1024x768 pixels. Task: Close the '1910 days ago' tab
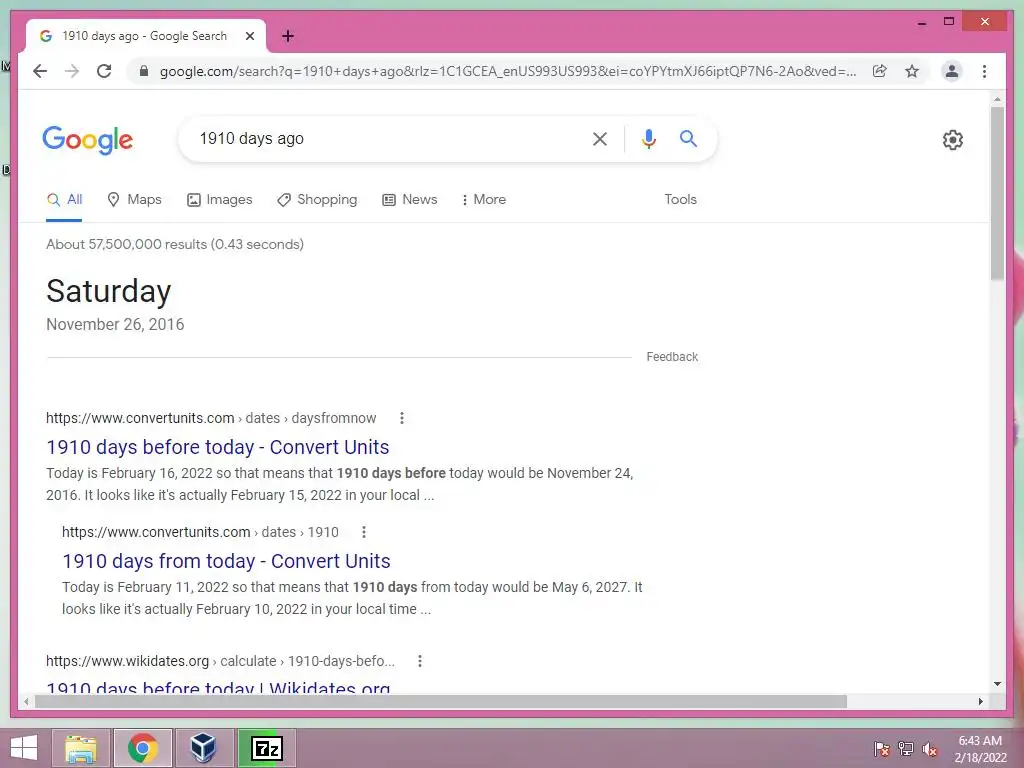(249, 36)
